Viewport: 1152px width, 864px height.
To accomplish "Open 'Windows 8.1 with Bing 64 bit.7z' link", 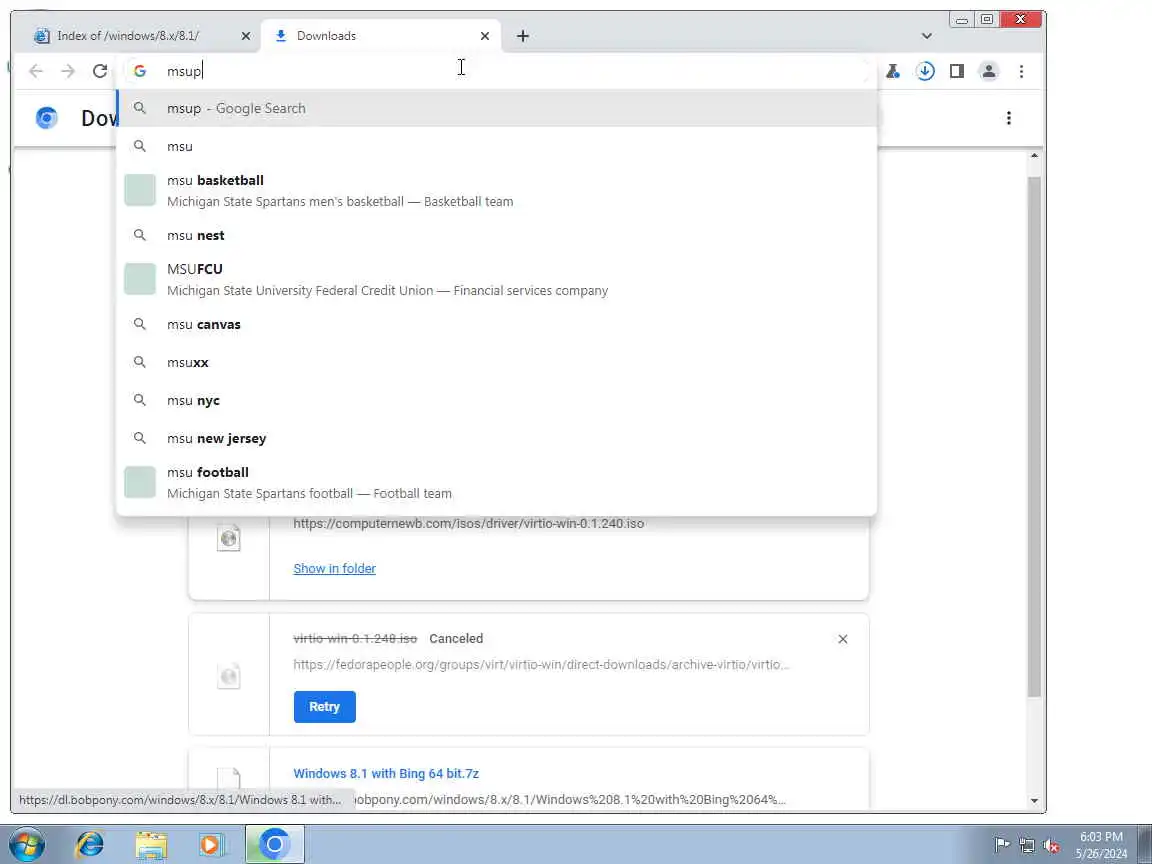I will click(x=386, y=774).
